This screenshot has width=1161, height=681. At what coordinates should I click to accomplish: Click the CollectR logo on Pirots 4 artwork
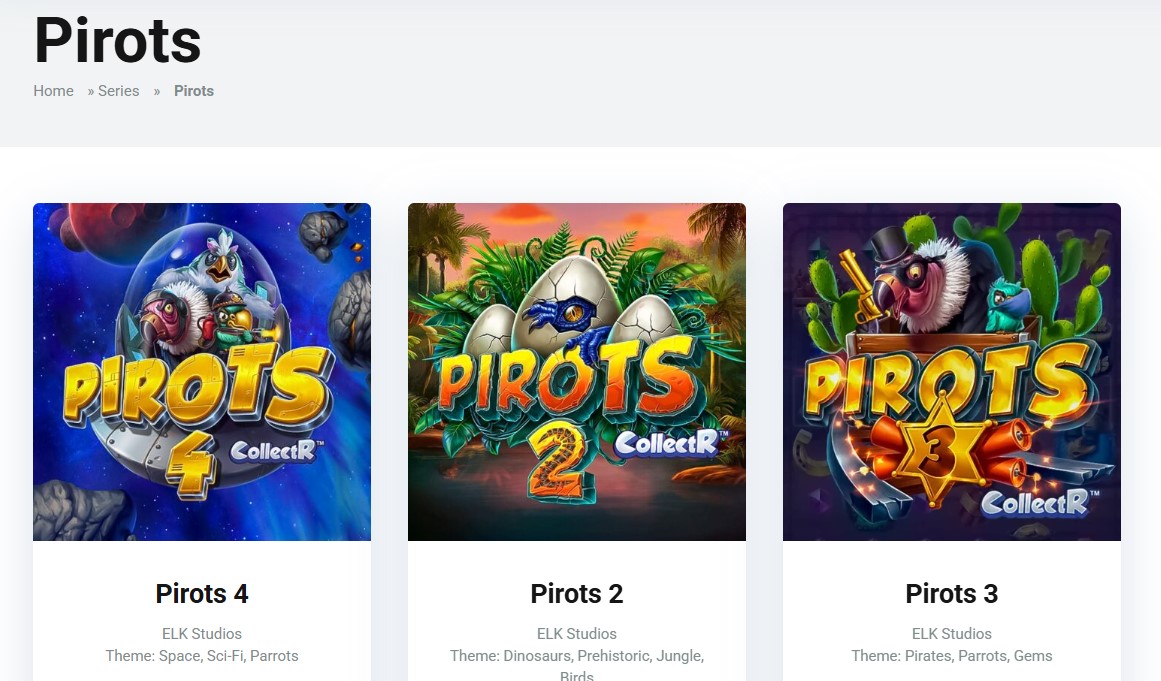click(272, 451)
